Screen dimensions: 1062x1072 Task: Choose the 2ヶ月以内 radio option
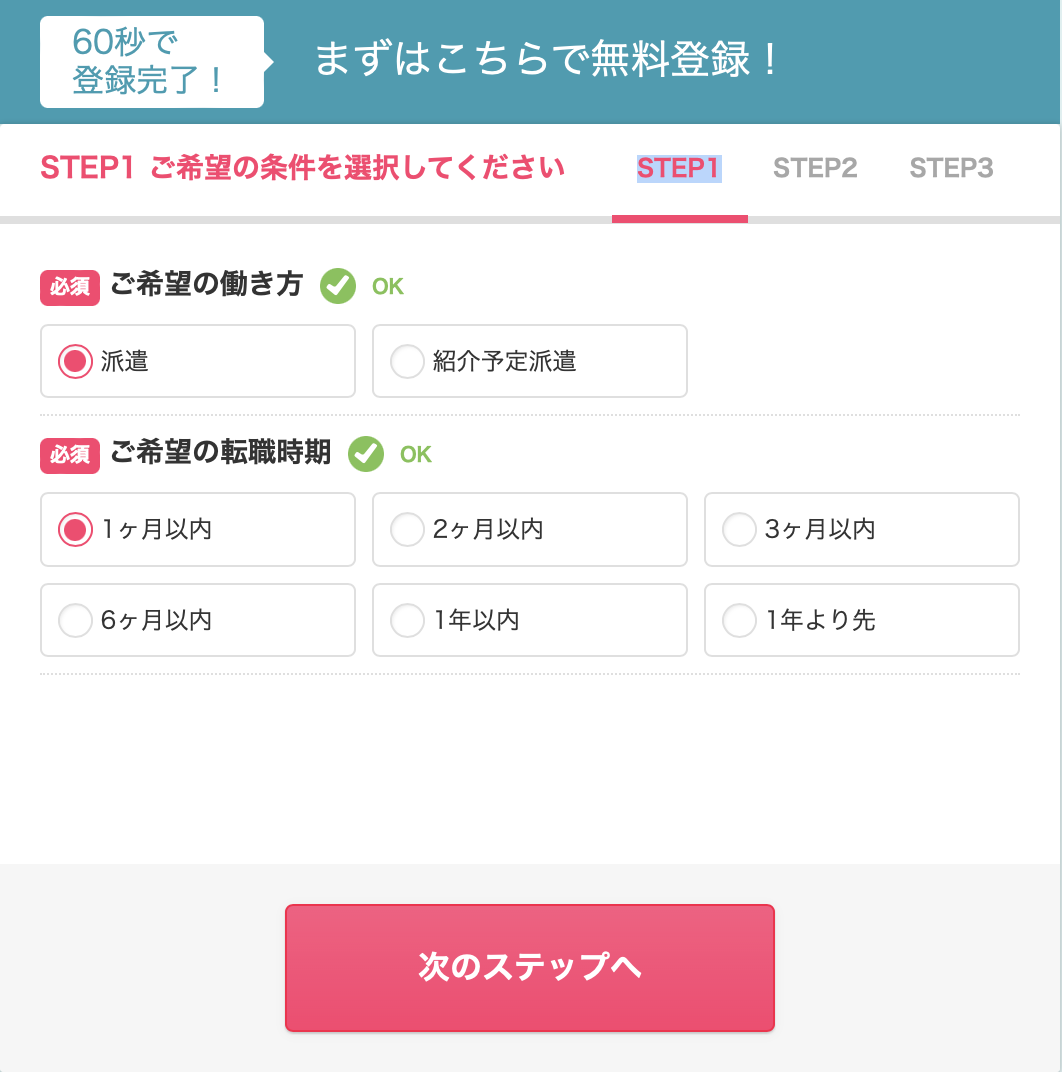529,529
